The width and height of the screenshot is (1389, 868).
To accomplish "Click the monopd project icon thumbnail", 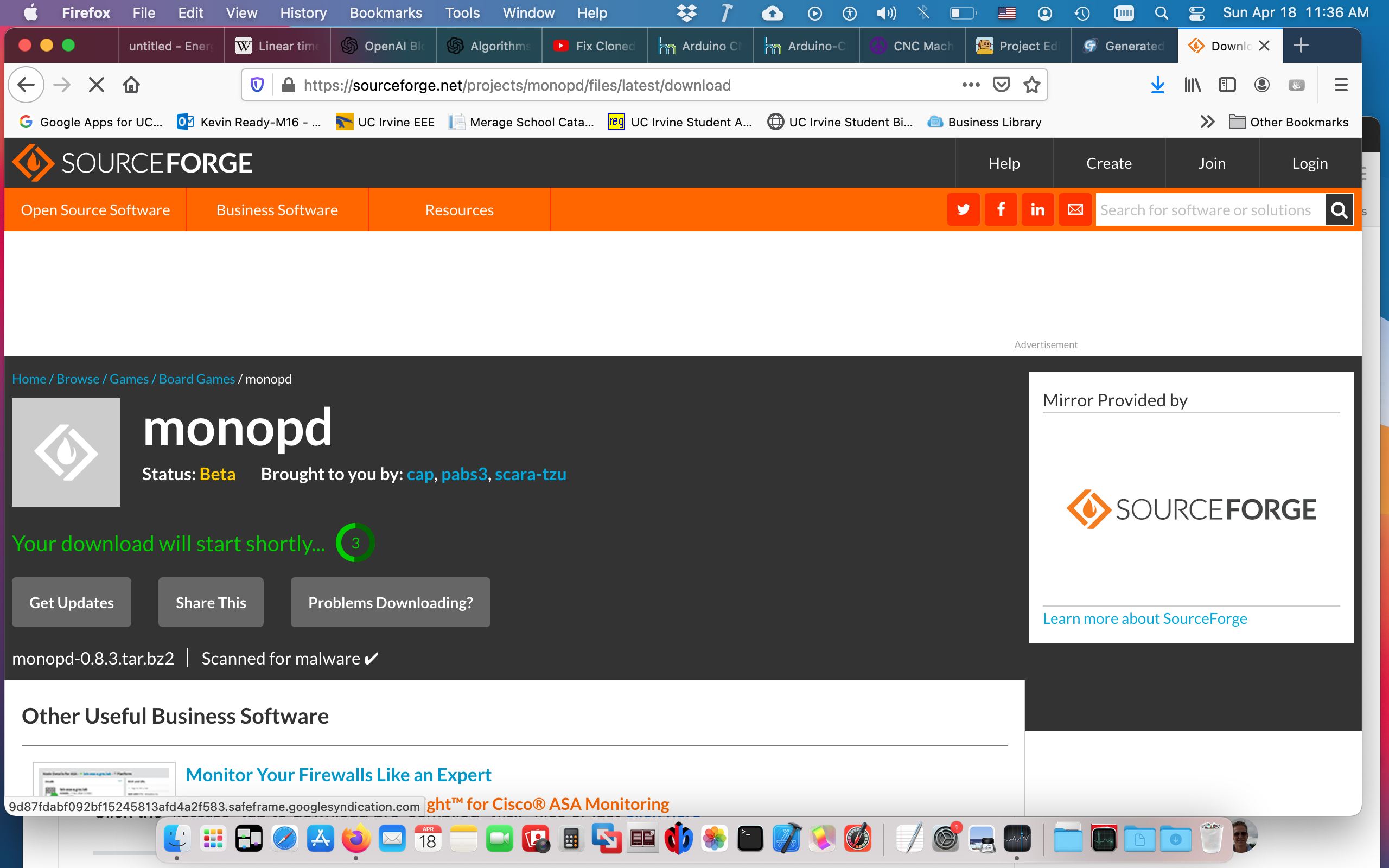I will point(66,452).
